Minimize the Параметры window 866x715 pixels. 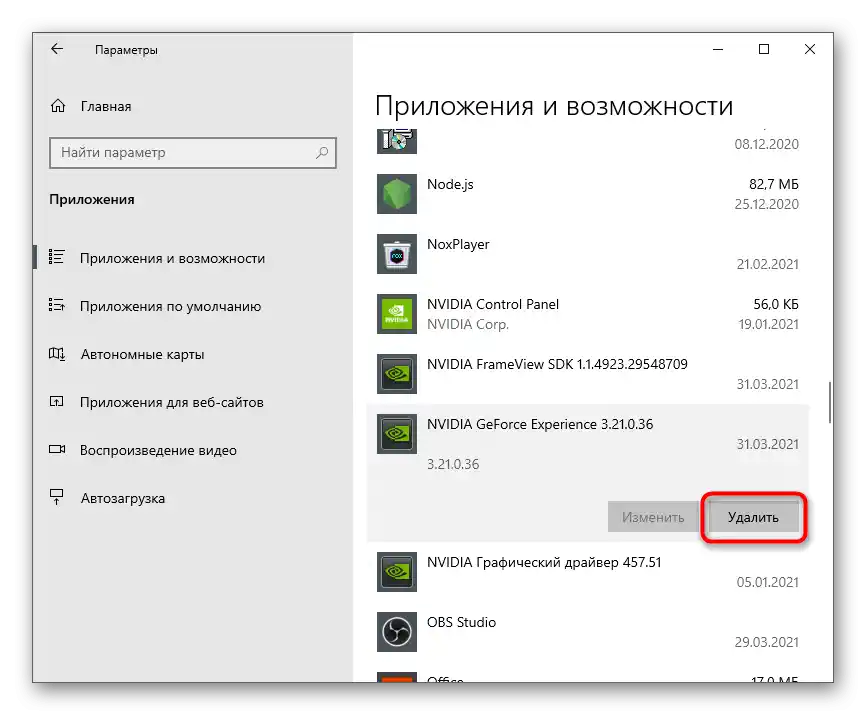[718, 49]
